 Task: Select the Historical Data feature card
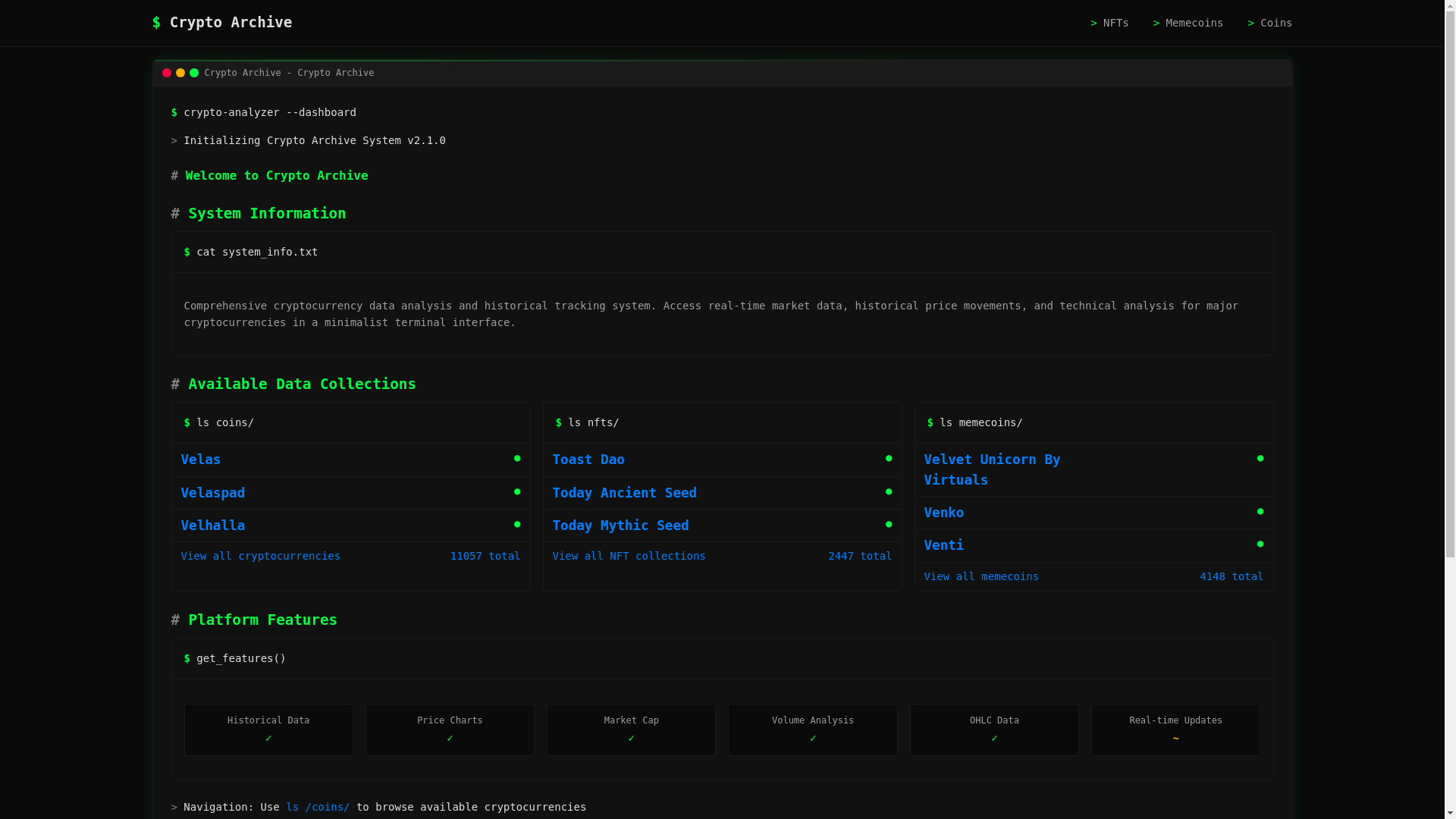[268, 730]
